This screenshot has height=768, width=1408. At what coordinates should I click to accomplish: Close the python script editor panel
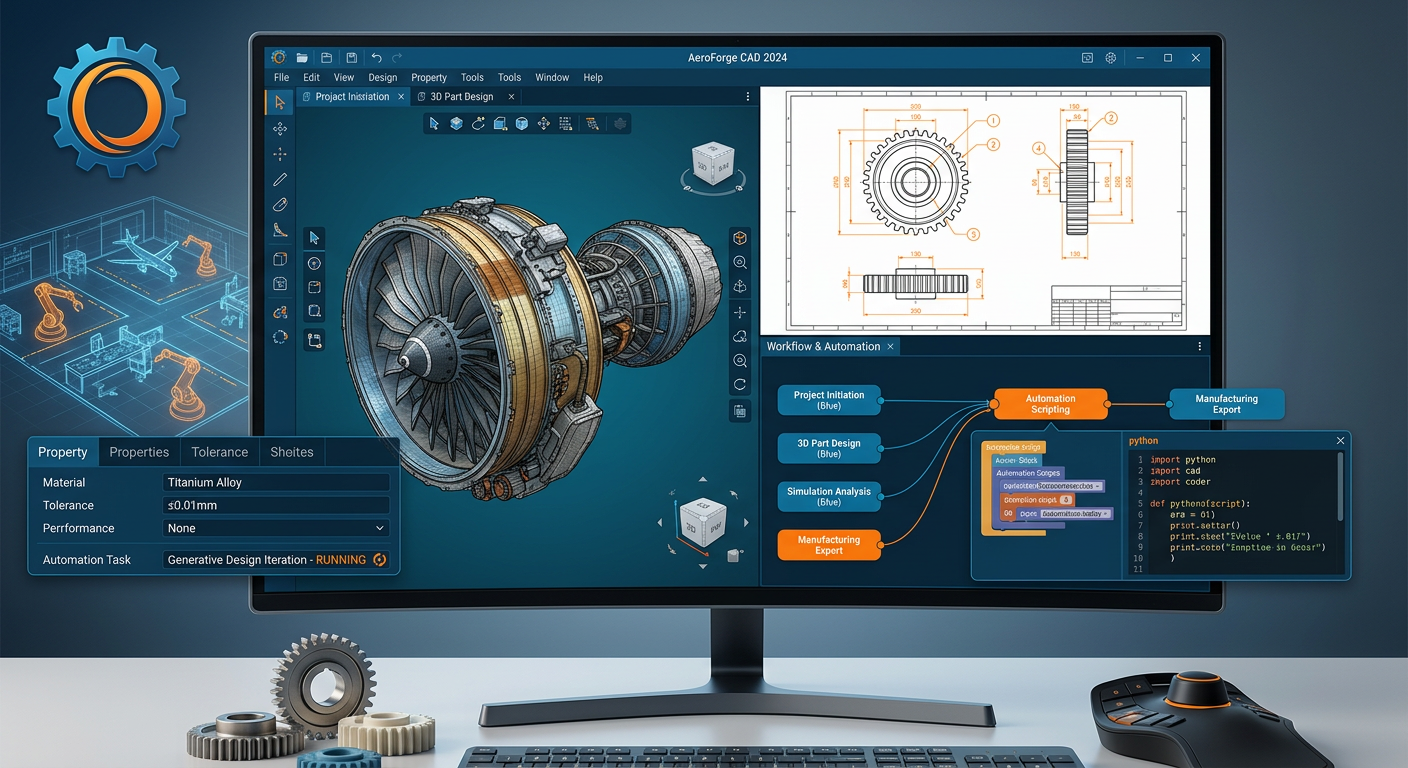click(x=1341, y=441)
